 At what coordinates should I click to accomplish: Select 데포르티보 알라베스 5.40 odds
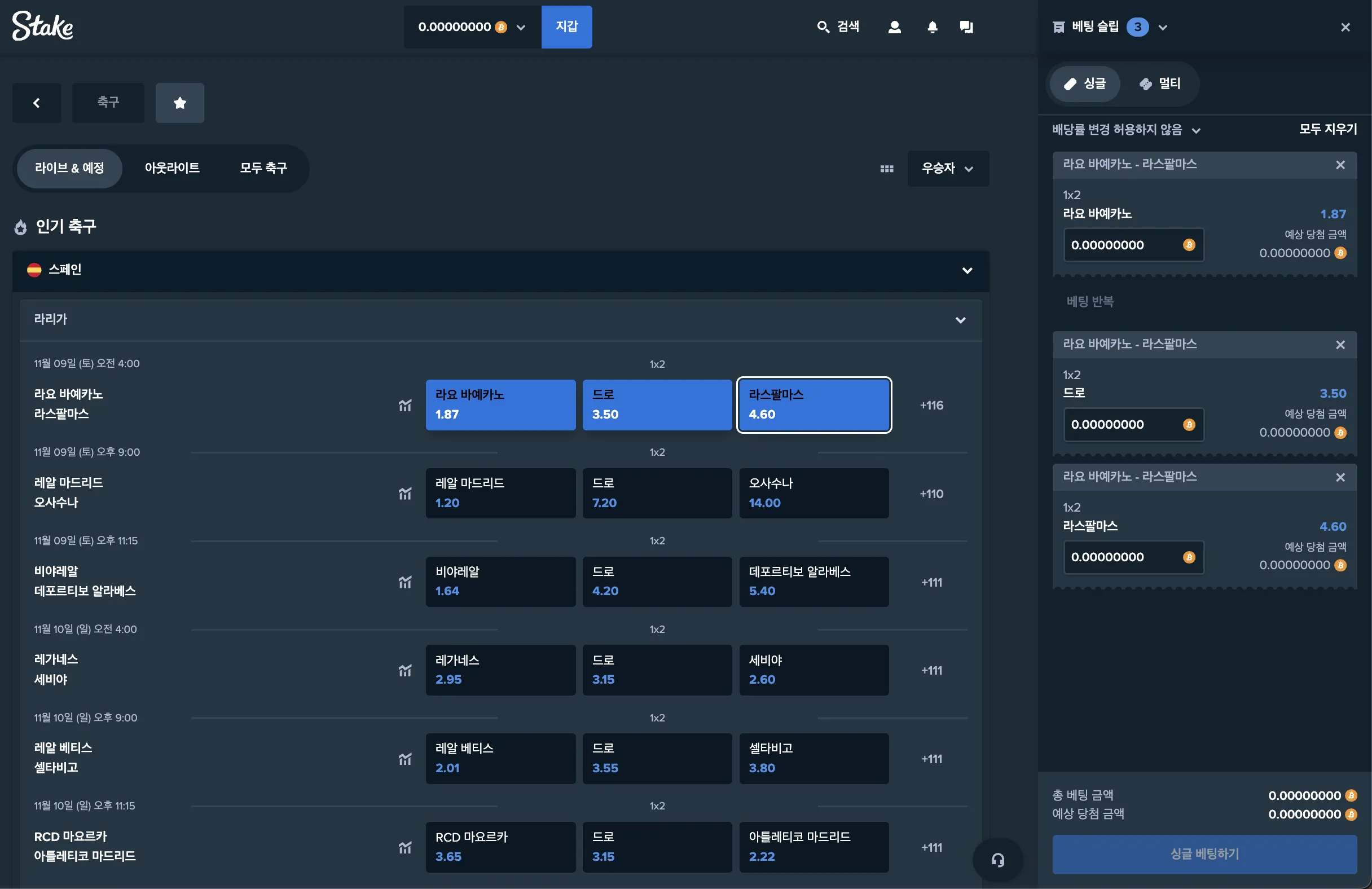click(814, 582)
